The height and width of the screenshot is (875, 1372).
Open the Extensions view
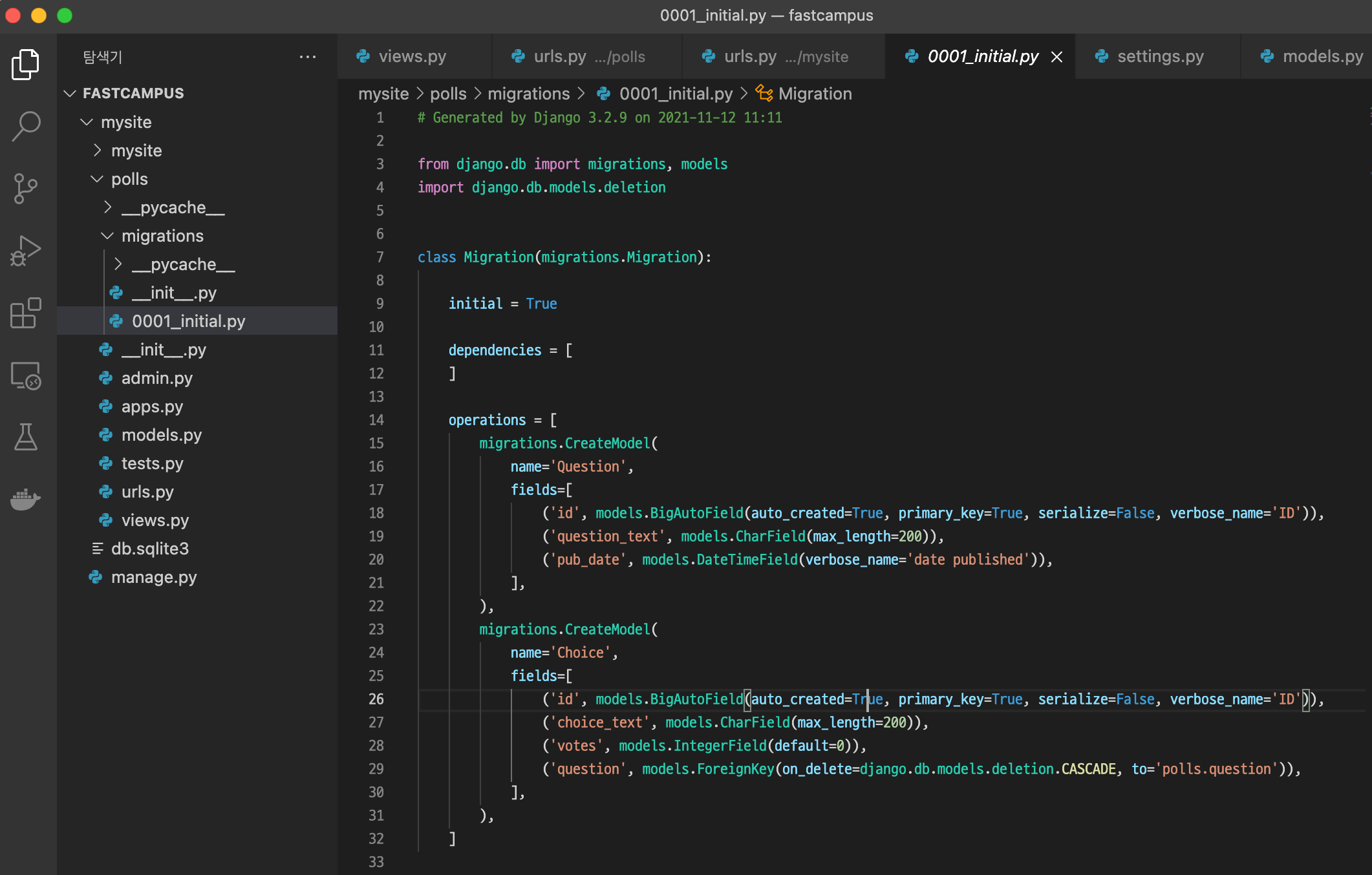pyautogui.click(x=26, y=313)
